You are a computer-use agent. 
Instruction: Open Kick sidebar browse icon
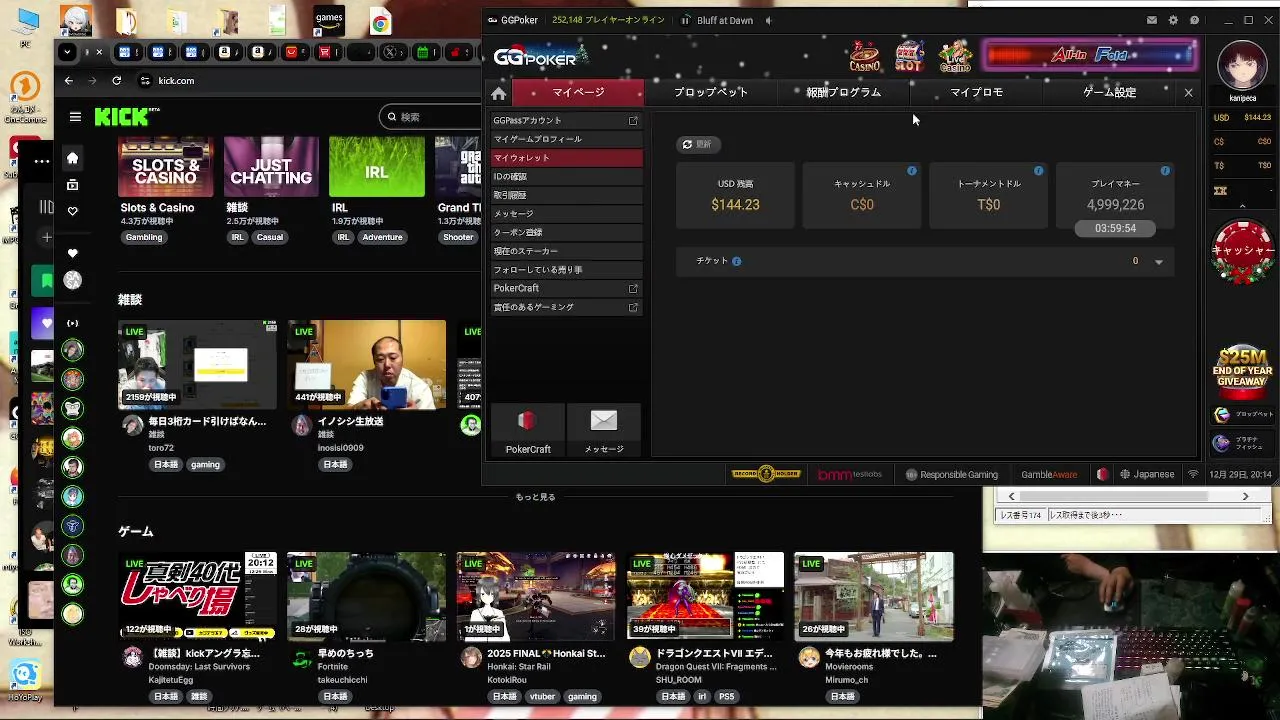click(x=72, y=185)
